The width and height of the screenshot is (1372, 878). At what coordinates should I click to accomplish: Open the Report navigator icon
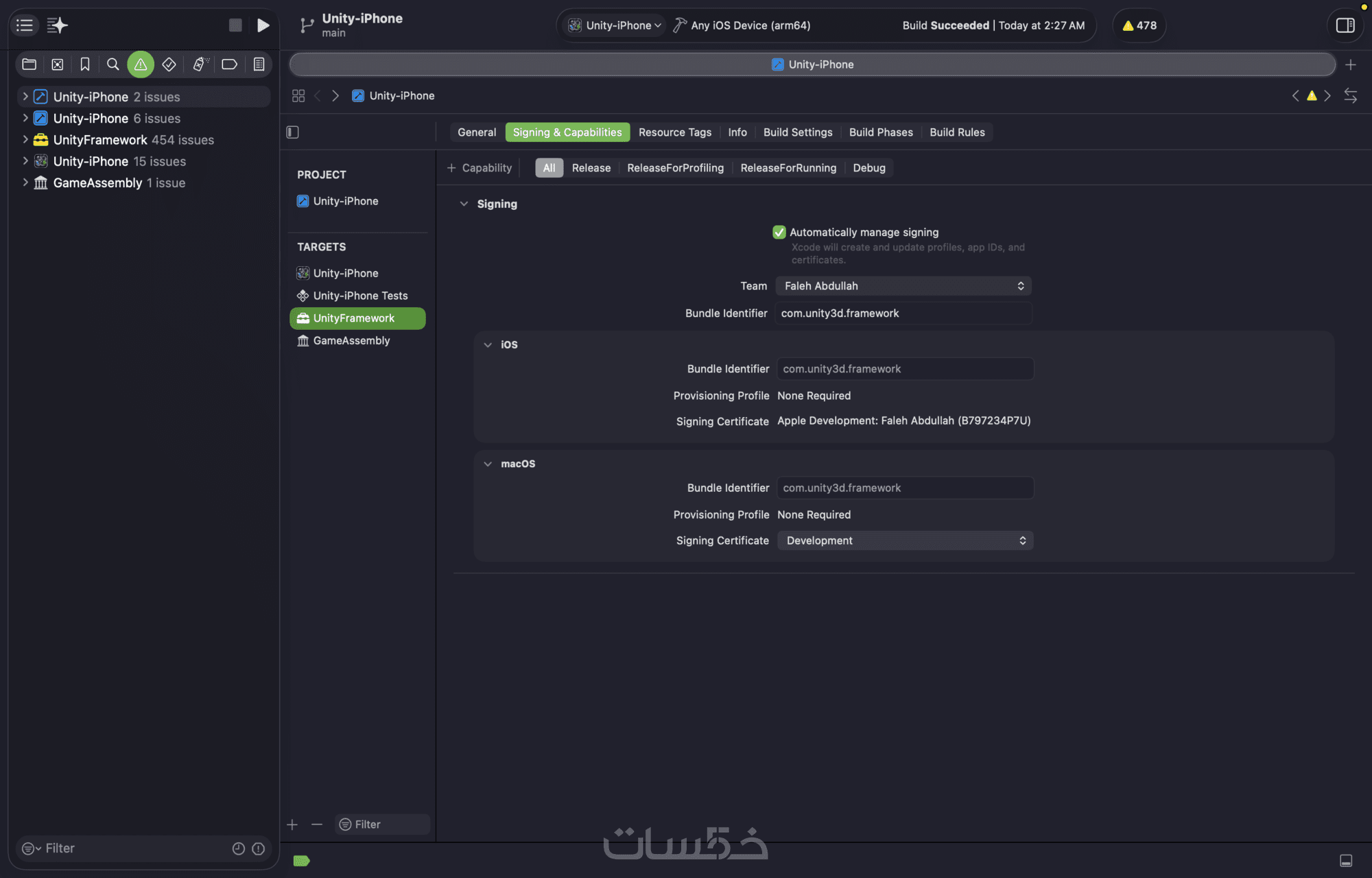259,64
